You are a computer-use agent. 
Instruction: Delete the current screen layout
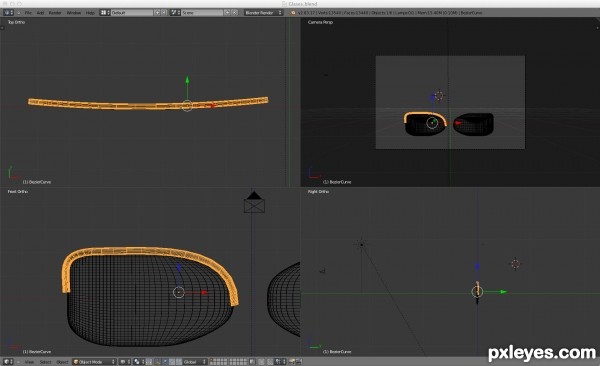164,13
